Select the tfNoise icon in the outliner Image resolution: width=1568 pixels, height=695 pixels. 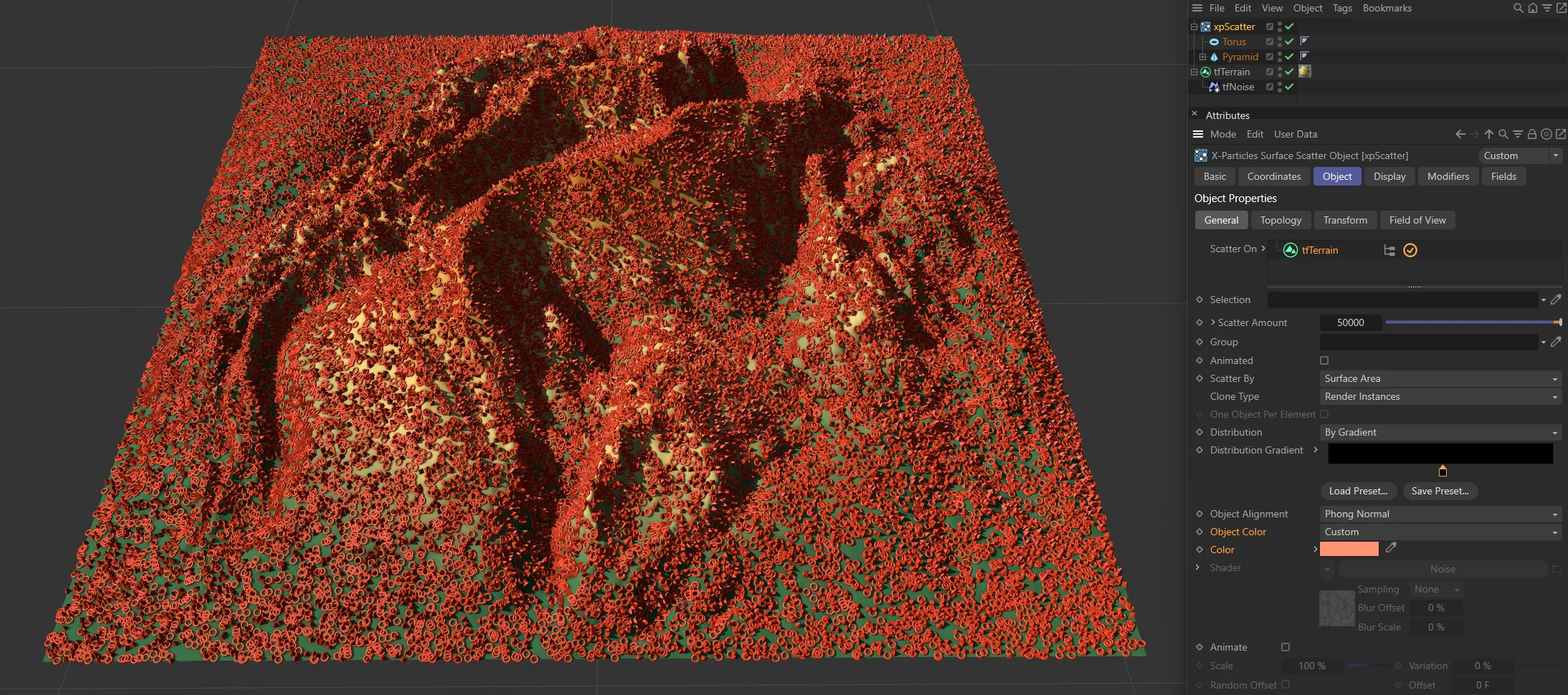[1215, 87]
